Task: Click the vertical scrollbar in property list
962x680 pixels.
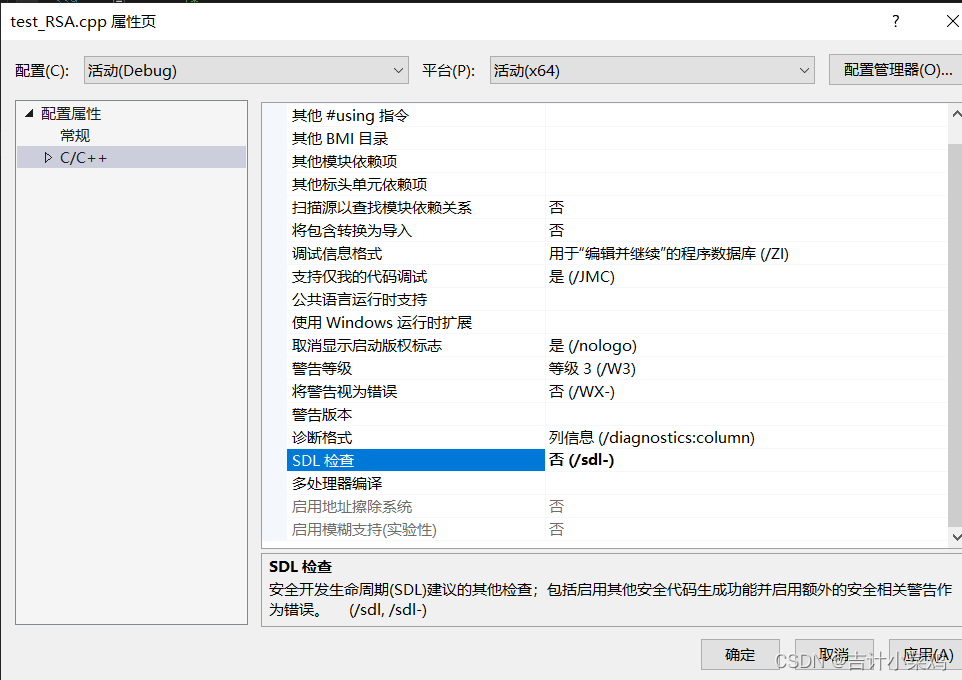Action: (x=950, y=300)
